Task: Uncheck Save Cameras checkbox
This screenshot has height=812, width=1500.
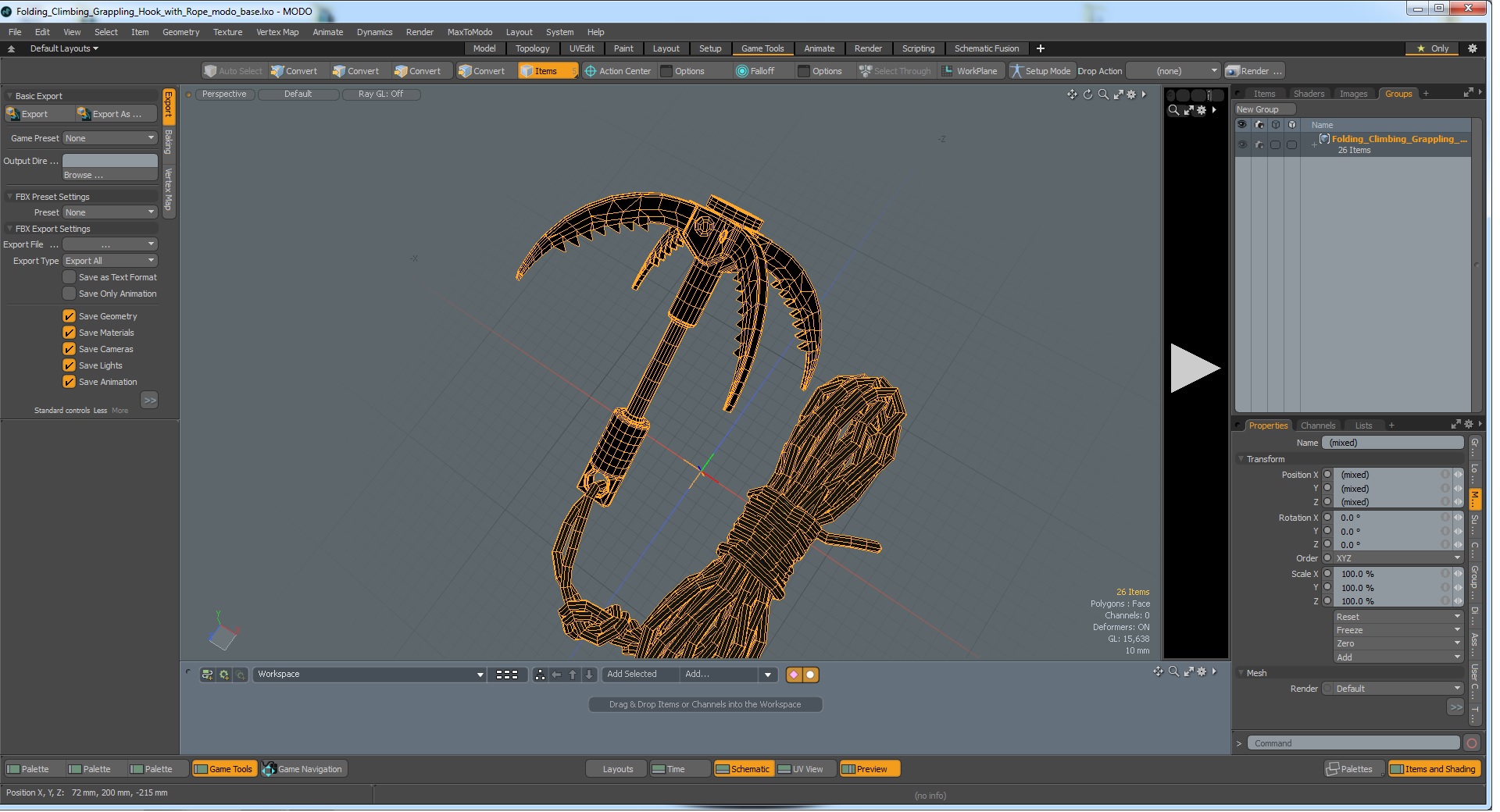Action: 69,349
